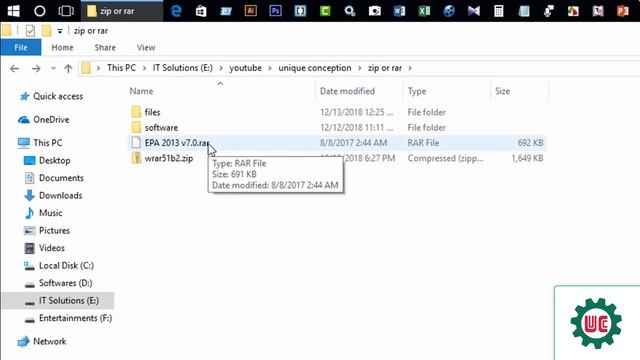Screen dimensions: 640x360
Task: Click the RAR File type cell
Action: (423, 143)
